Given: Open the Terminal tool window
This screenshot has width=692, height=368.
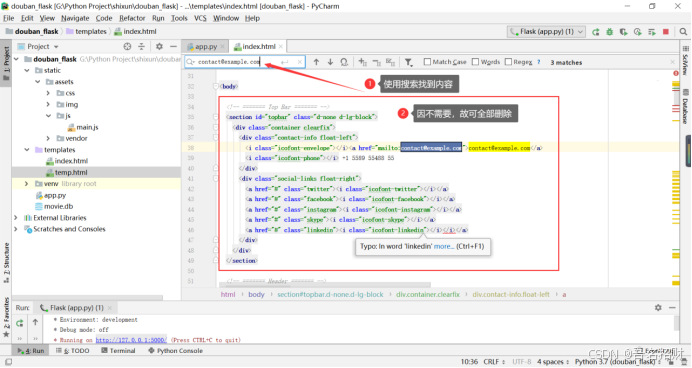Looking at the screenshot, I should click(x=118, y=351).
